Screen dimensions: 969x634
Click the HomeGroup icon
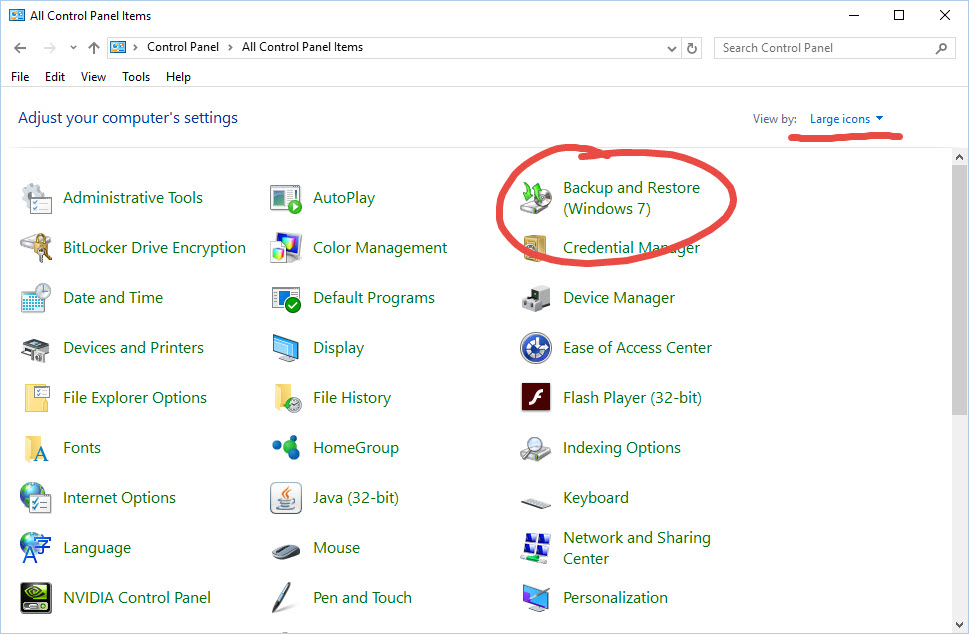click(x=286, y=447)
